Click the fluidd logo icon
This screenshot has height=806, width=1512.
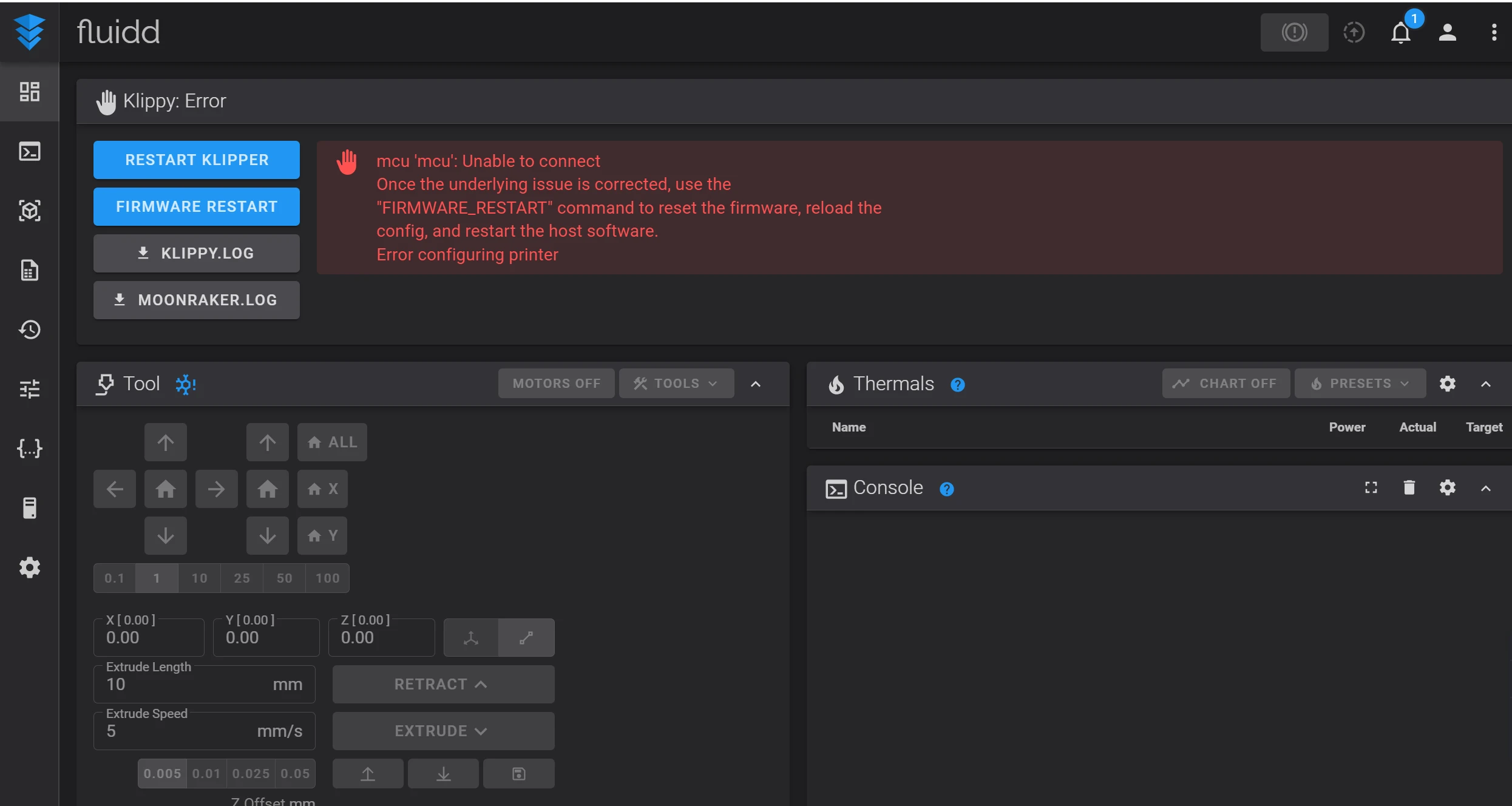[x=29, y=32]
